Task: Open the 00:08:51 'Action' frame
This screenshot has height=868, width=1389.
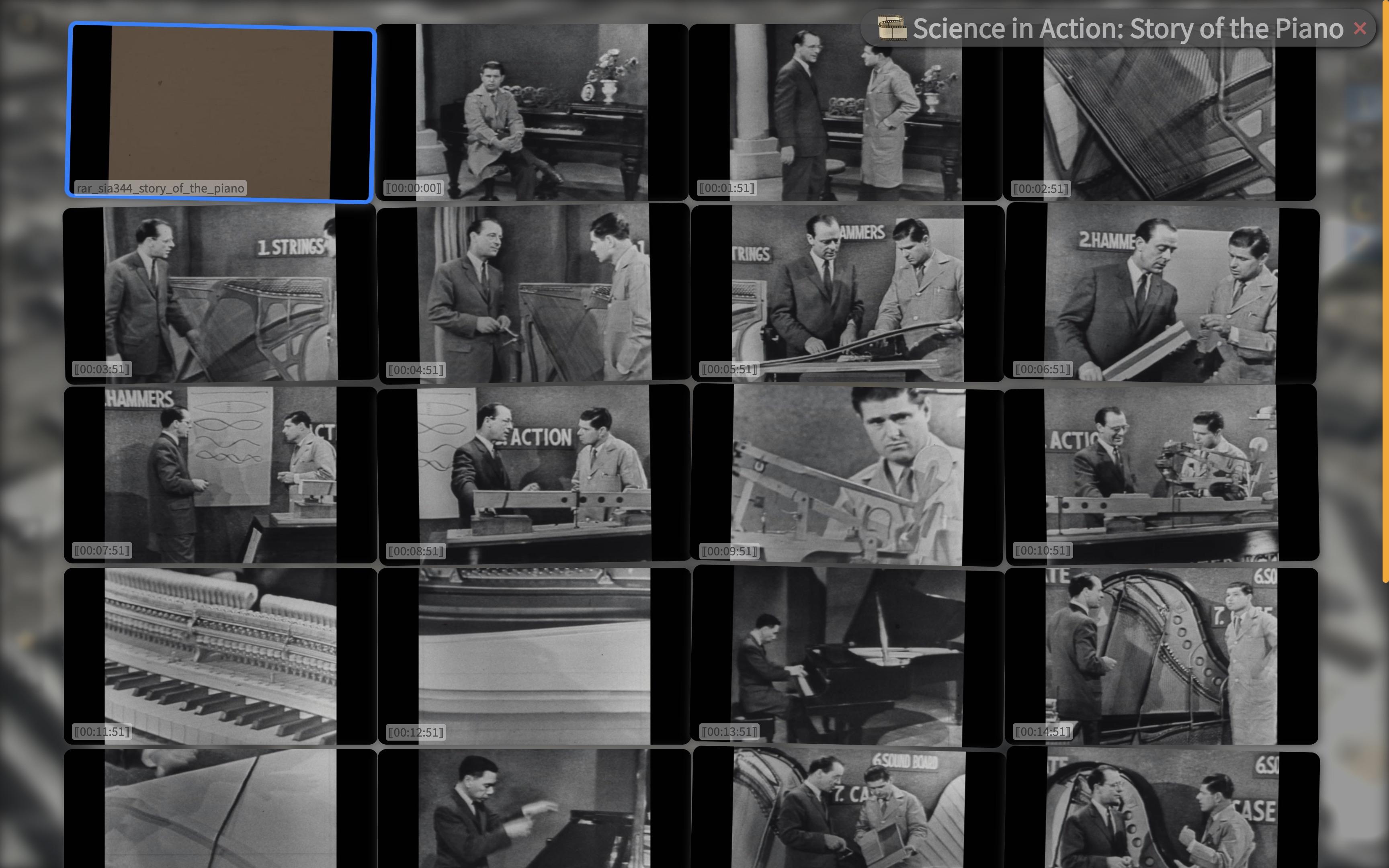Action: (x=534, y=474)
